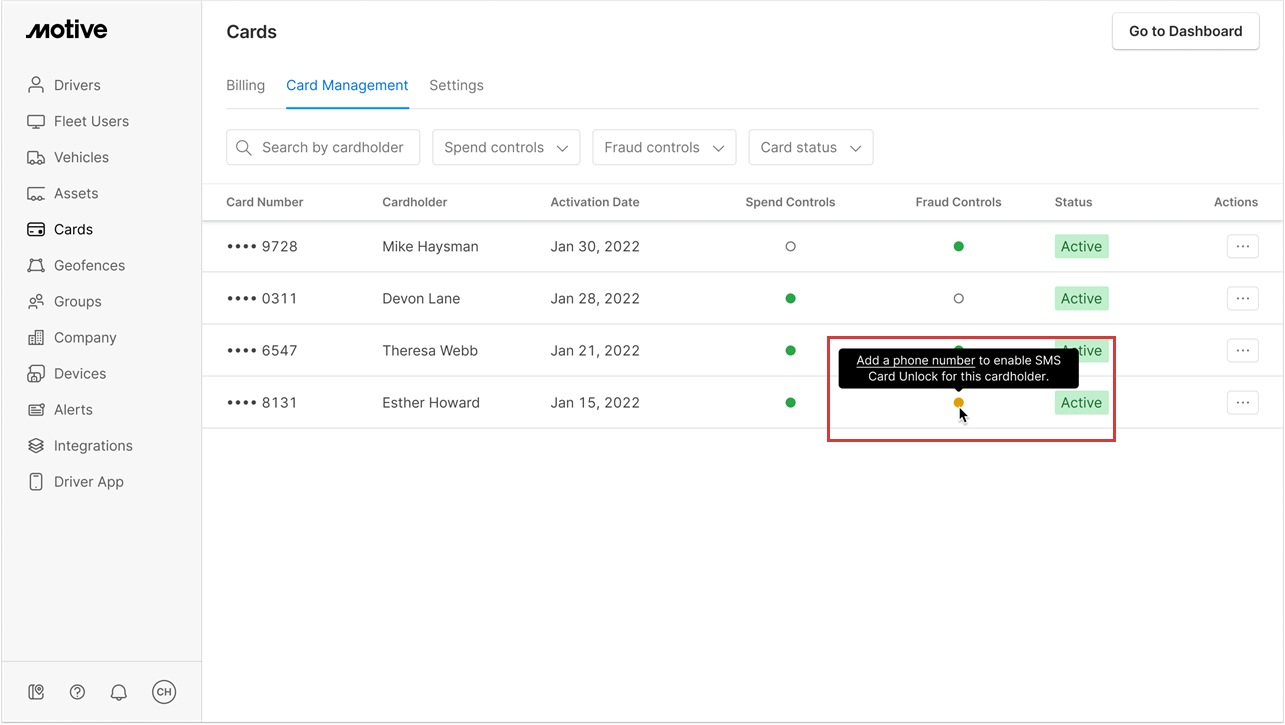The image size is (1285, 725).
Task: Open Groups people icon
Action: [x=36, y=301]
